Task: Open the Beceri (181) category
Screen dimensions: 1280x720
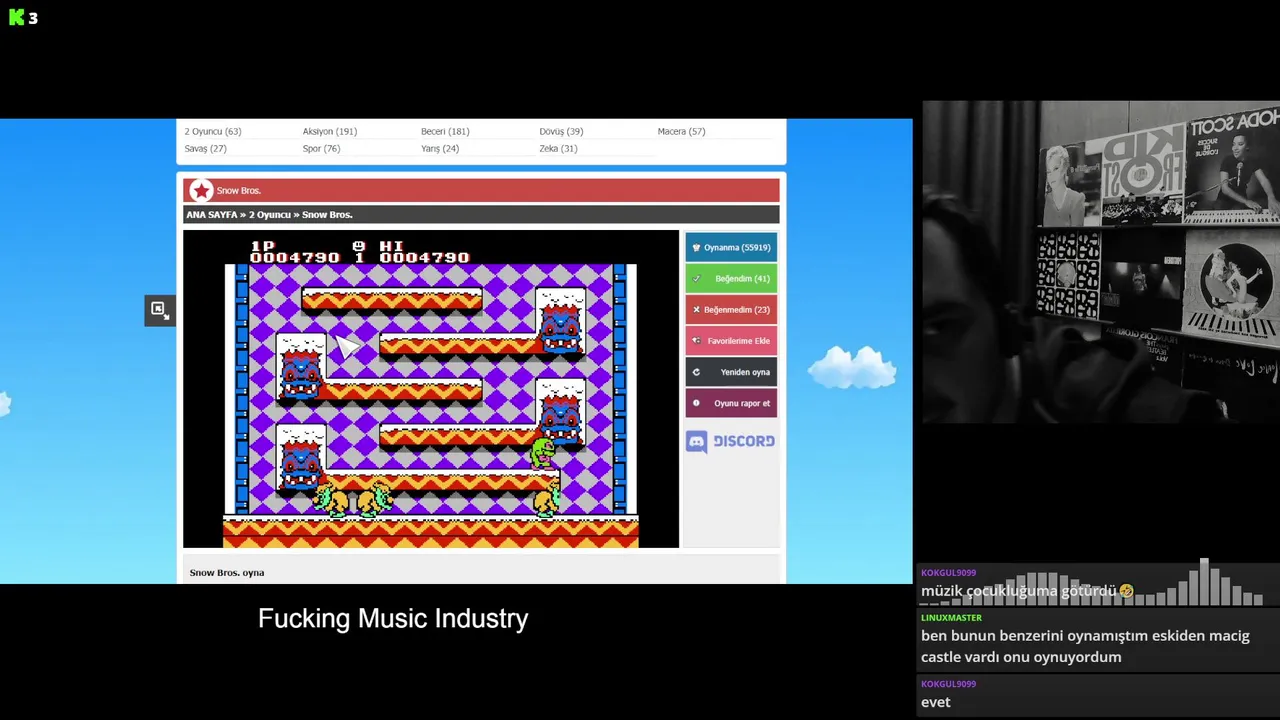Action: (x=445, y=132)
